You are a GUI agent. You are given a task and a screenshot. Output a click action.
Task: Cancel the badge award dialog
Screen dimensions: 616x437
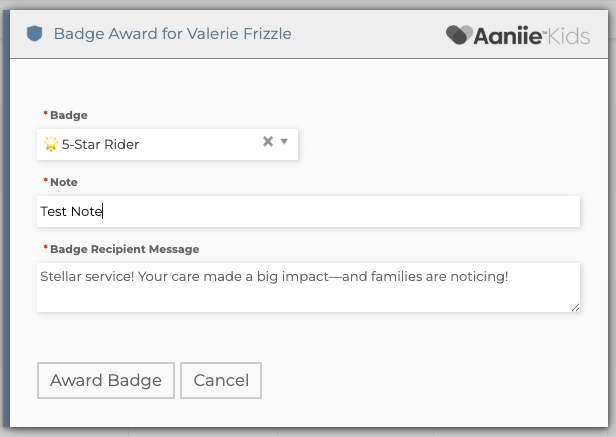[x=221, y=381]
